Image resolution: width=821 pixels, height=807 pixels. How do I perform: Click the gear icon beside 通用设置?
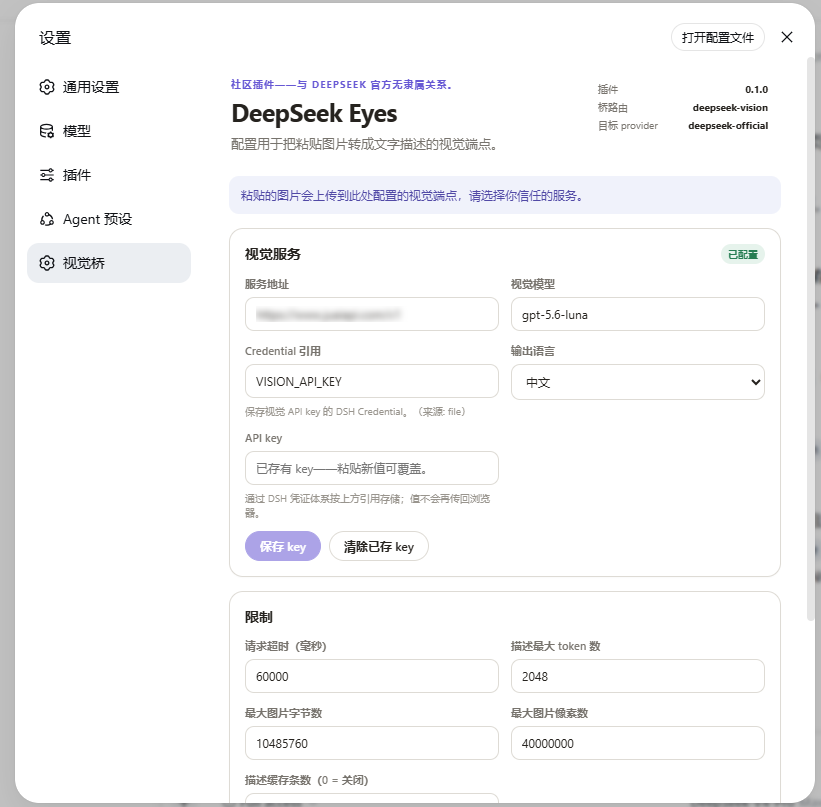pos(47,87)
